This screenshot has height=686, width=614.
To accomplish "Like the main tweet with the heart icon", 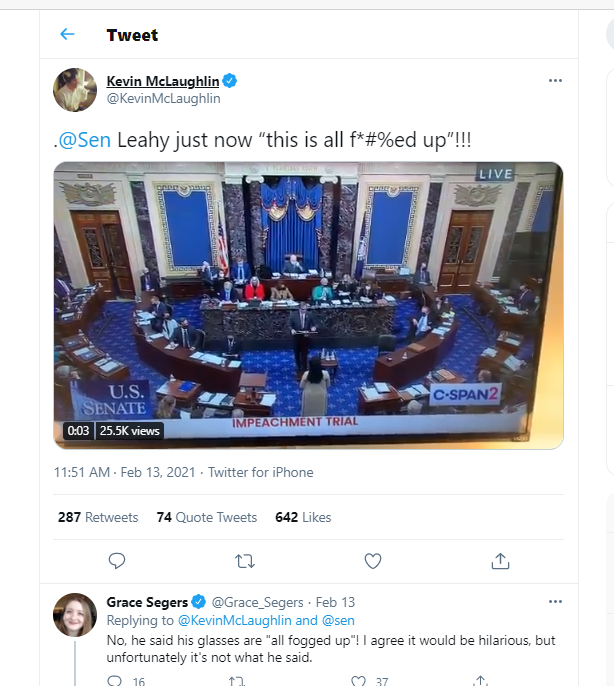I will click(373, 561).
